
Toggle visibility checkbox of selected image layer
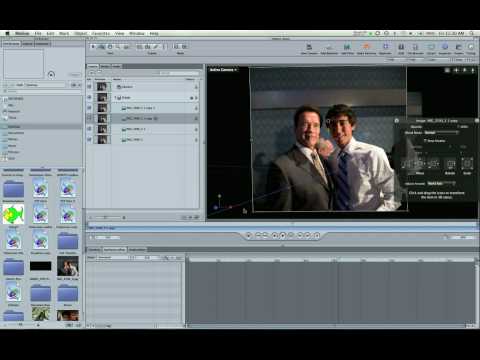89,118
